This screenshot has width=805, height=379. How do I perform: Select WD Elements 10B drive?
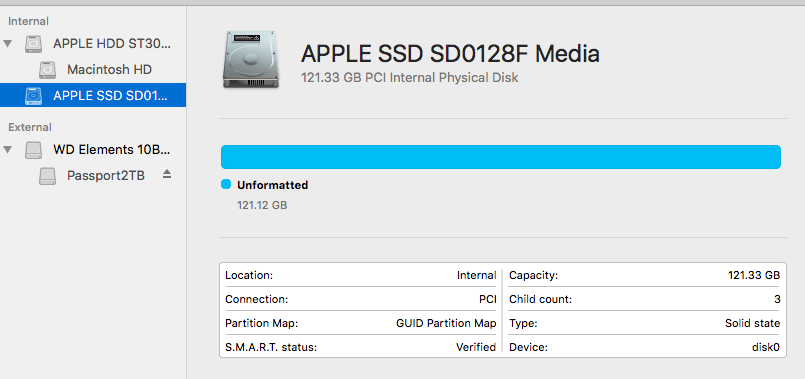pos(111,150)
